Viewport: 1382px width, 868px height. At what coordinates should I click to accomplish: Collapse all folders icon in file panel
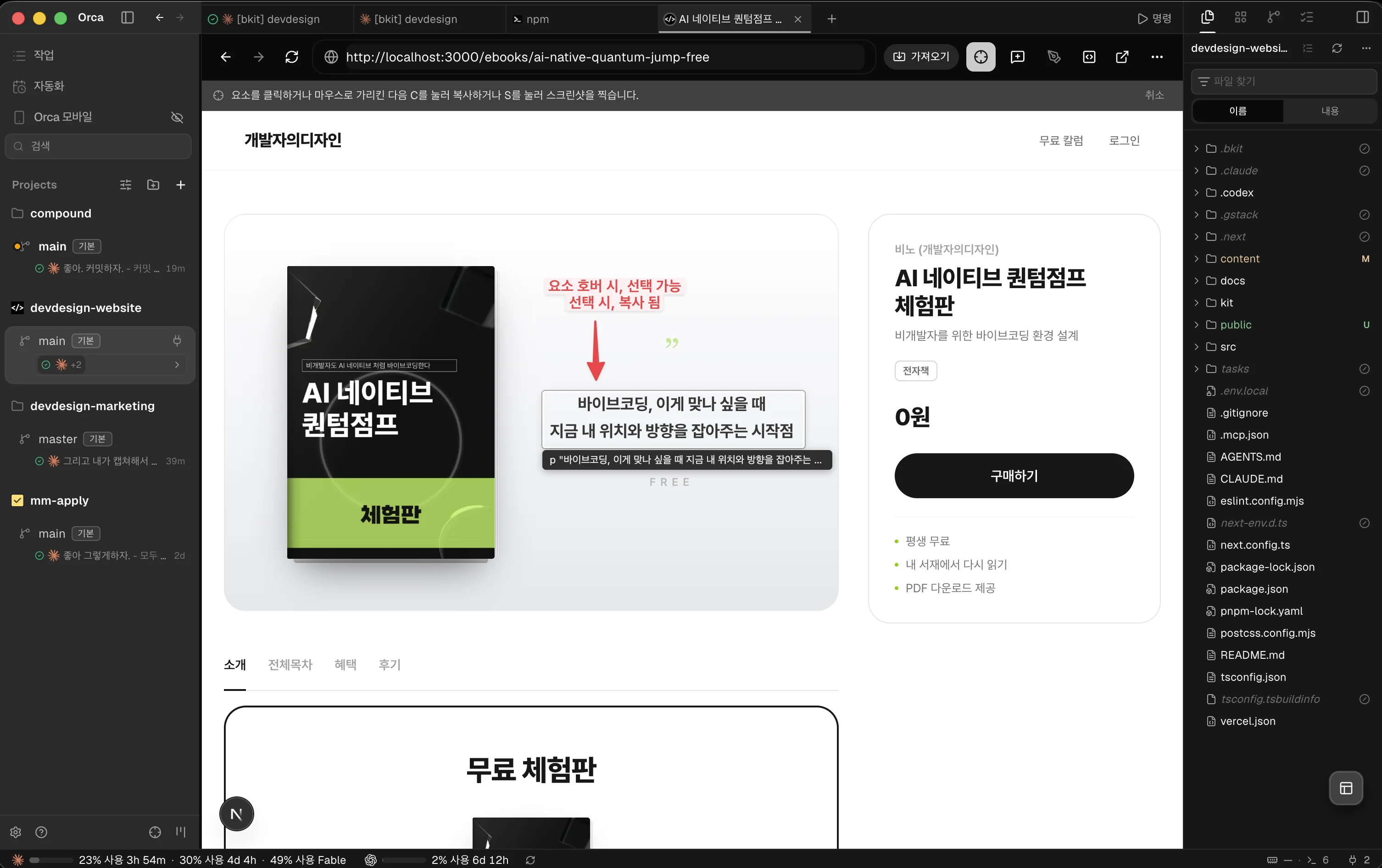coord(1307,48)
